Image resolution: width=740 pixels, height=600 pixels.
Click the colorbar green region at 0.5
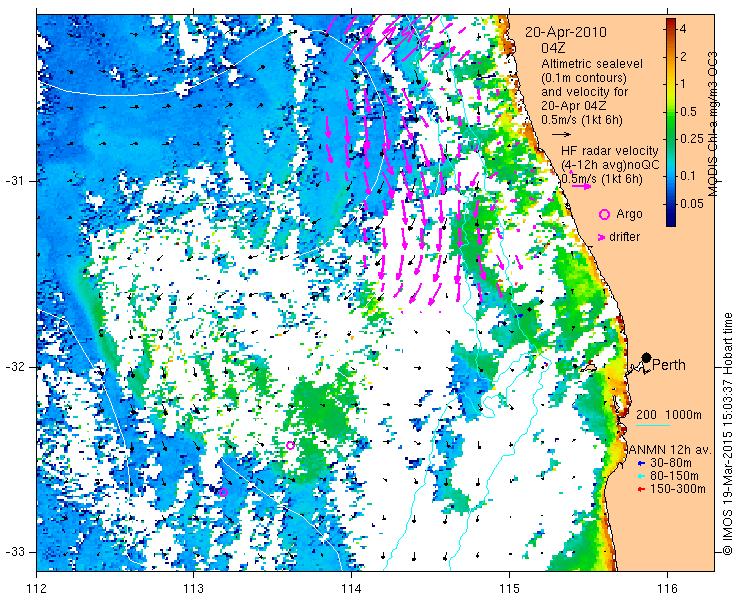click(671, 112)
